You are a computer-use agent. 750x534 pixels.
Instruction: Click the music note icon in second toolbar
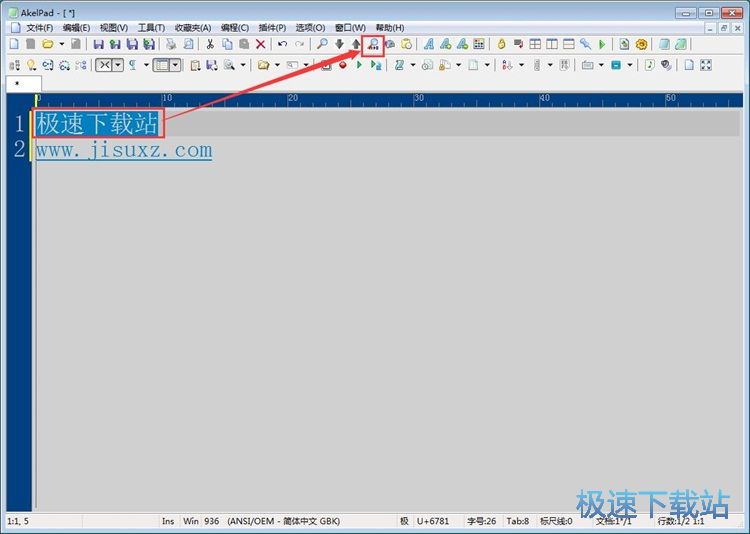point(649,65)
